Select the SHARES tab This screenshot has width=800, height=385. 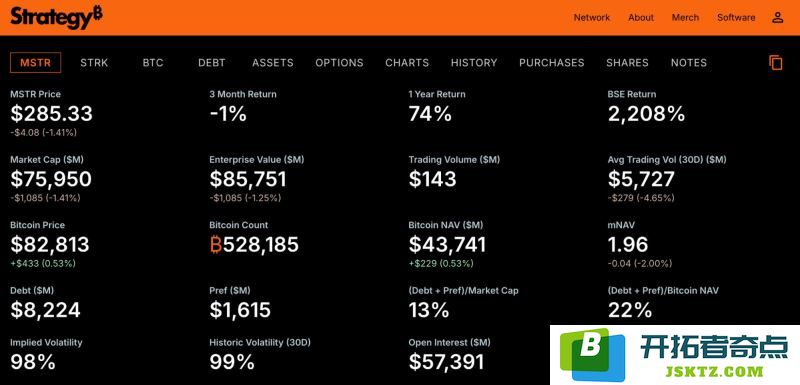(627, 63)
